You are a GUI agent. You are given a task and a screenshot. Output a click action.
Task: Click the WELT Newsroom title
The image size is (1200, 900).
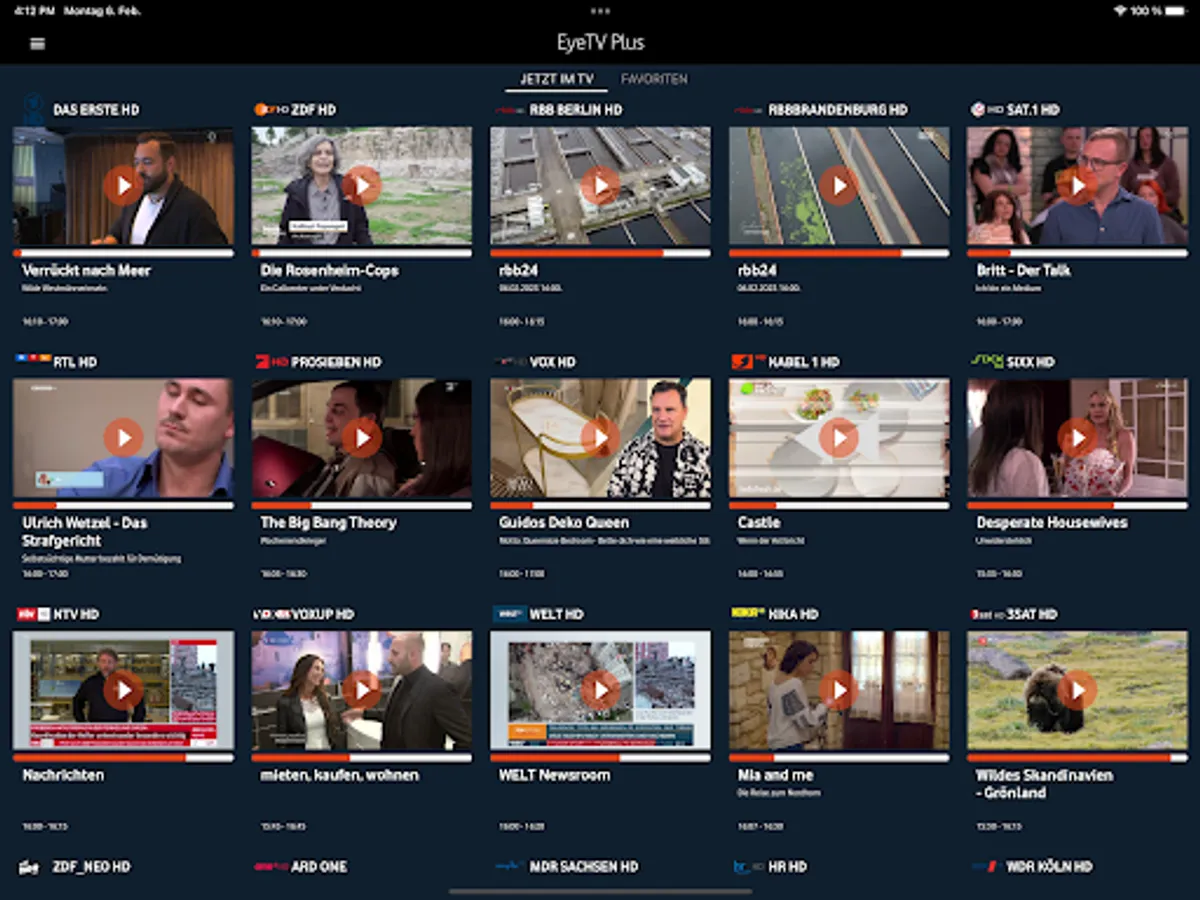(554, 775)
